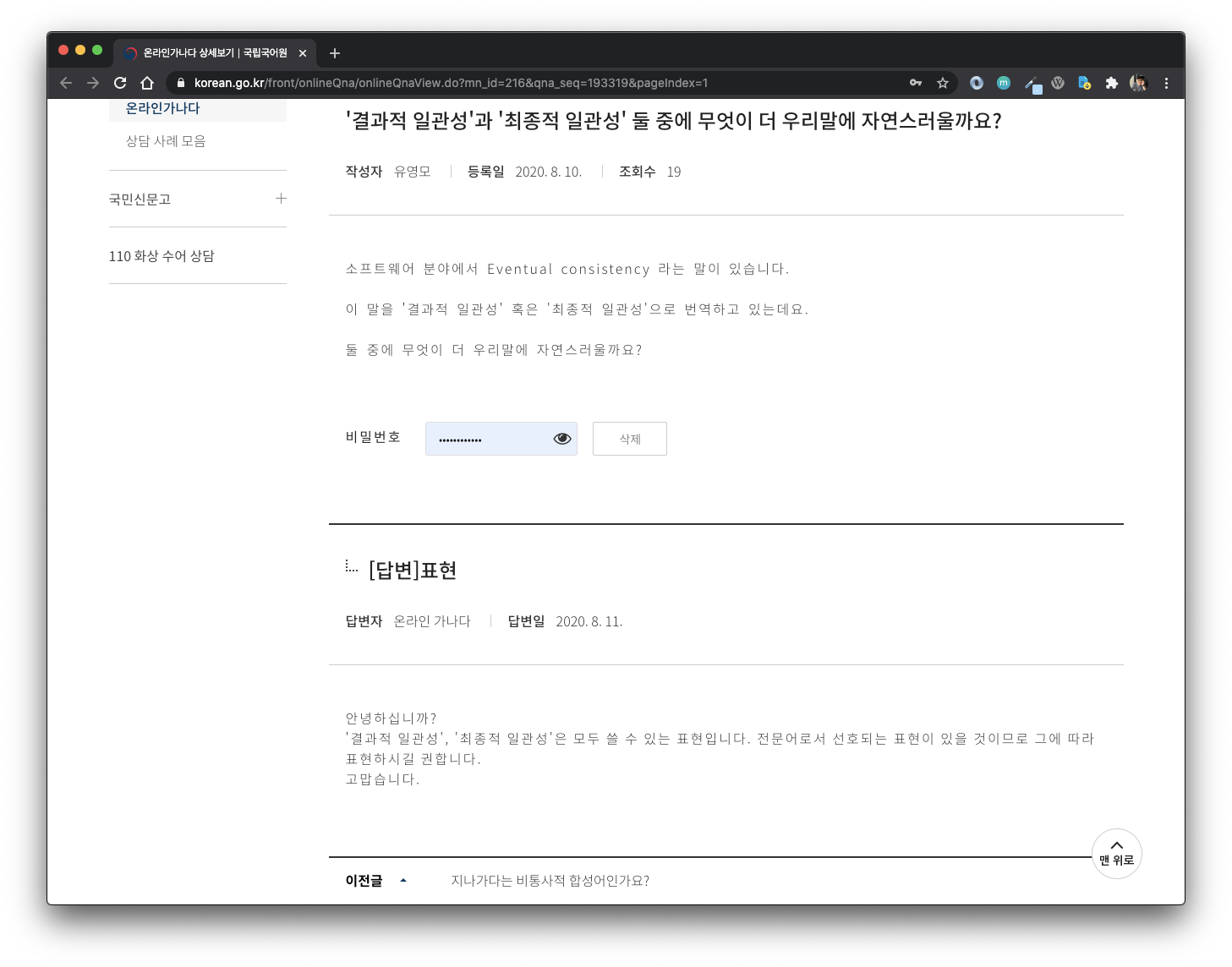Open 상담 사례 모음 in the sidebar
The image size is (1232, 967).
tap(166, 141)
